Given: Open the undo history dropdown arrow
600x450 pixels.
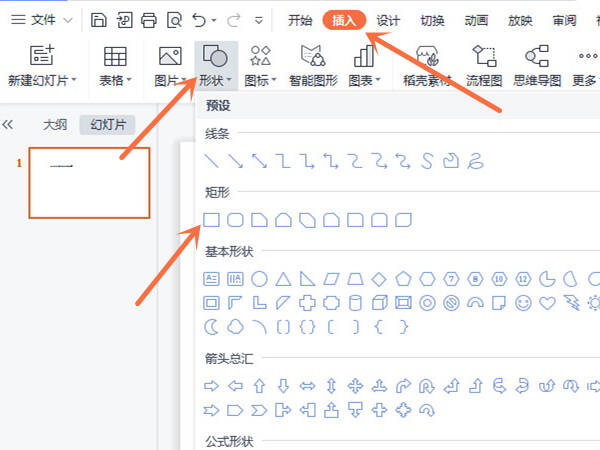Looking at the screenshot, I should point(214,20).
